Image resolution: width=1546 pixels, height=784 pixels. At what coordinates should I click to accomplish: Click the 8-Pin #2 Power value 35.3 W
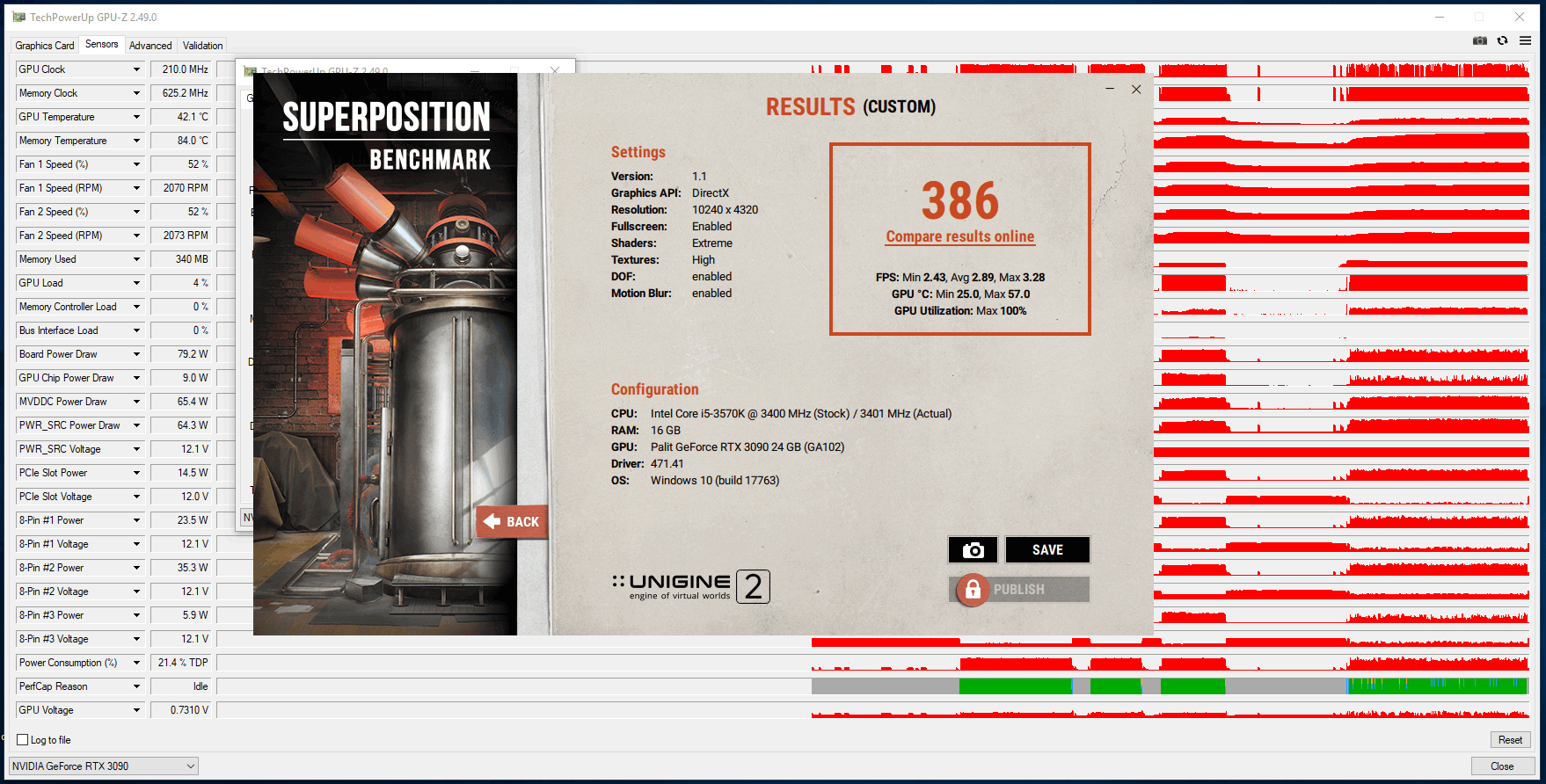(179, 568)
